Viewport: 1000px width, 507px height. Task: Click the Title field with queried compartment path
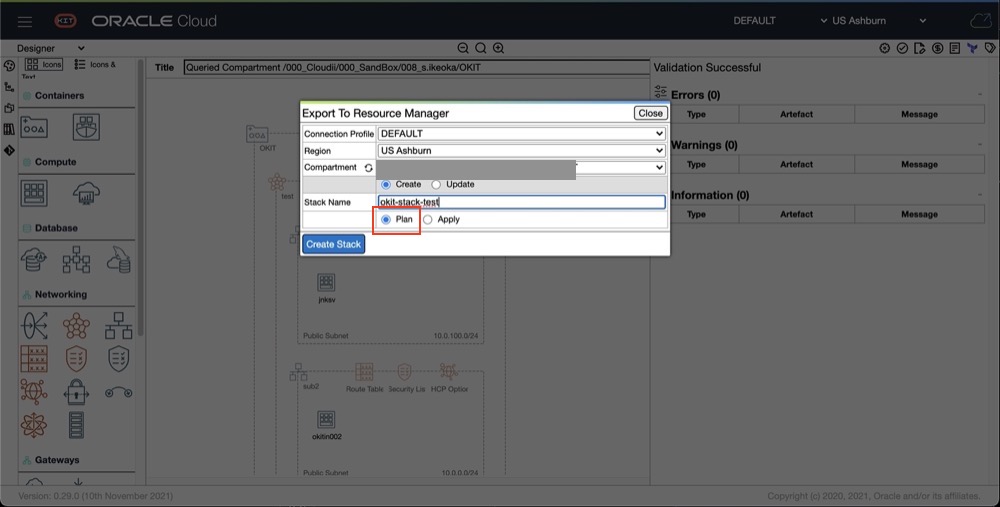click(416, 68)
